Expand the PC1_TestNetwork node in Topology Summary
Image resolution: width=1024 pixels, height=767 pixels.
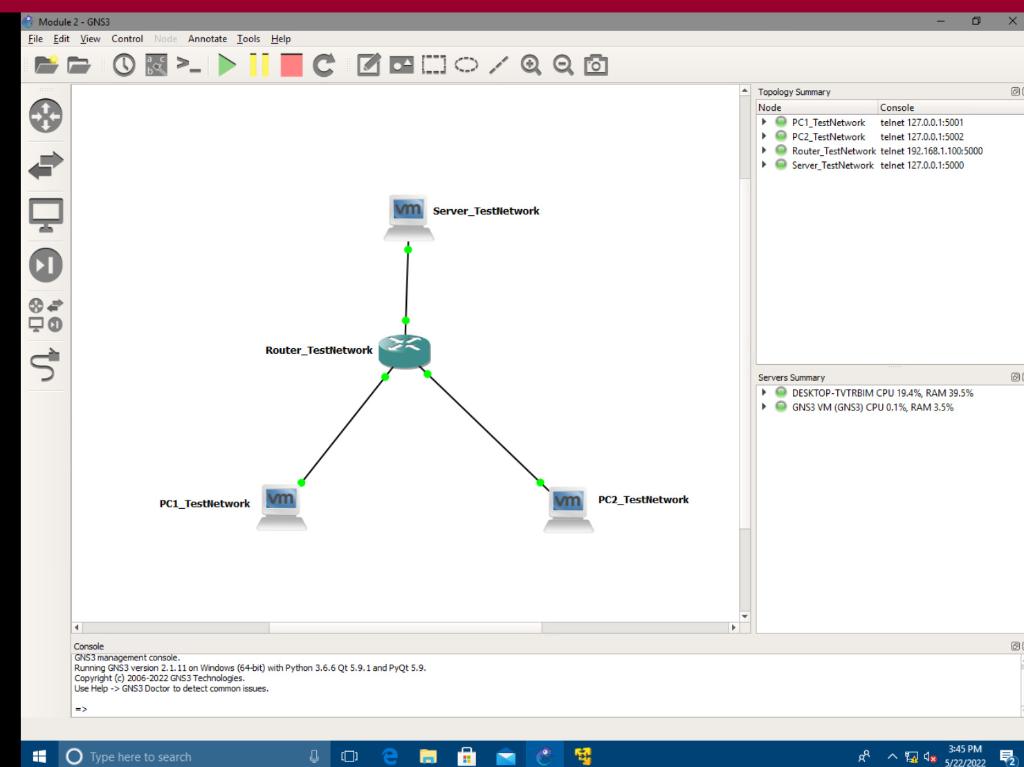coord(763,122)
